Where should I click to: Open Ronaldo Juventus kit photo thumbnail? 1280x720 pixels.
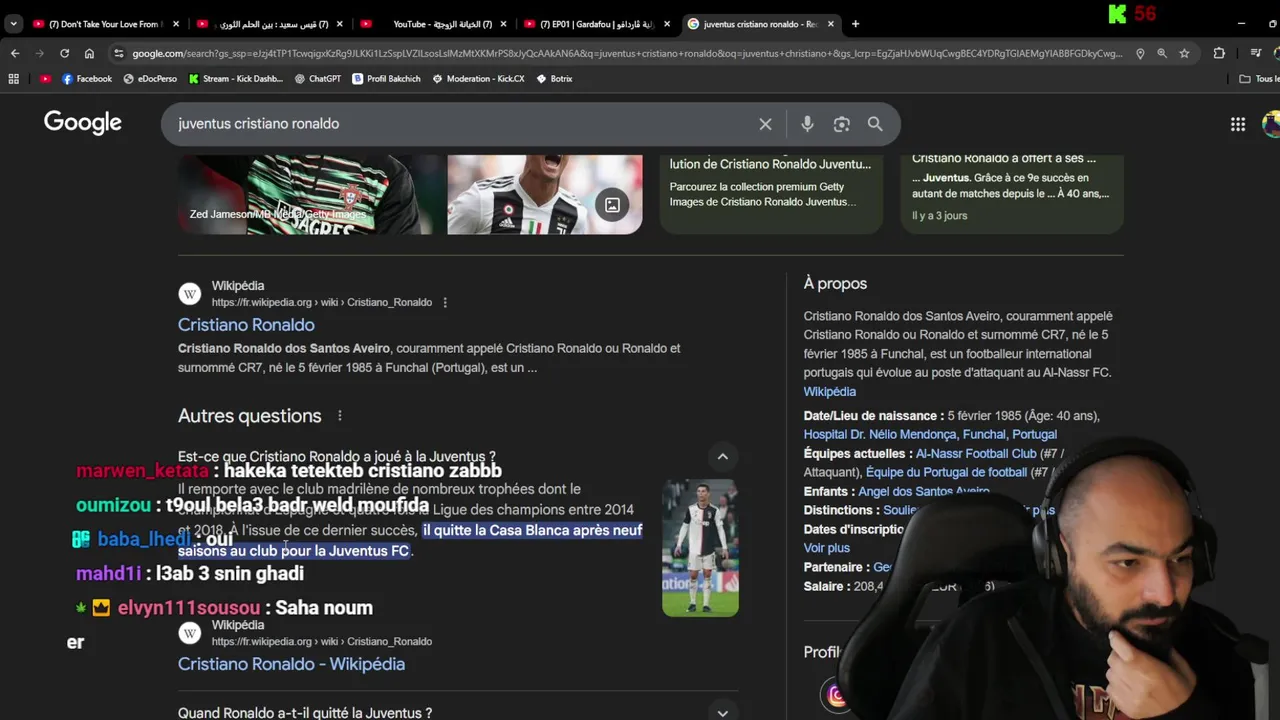pyautogui.click(x=700, y=547)
